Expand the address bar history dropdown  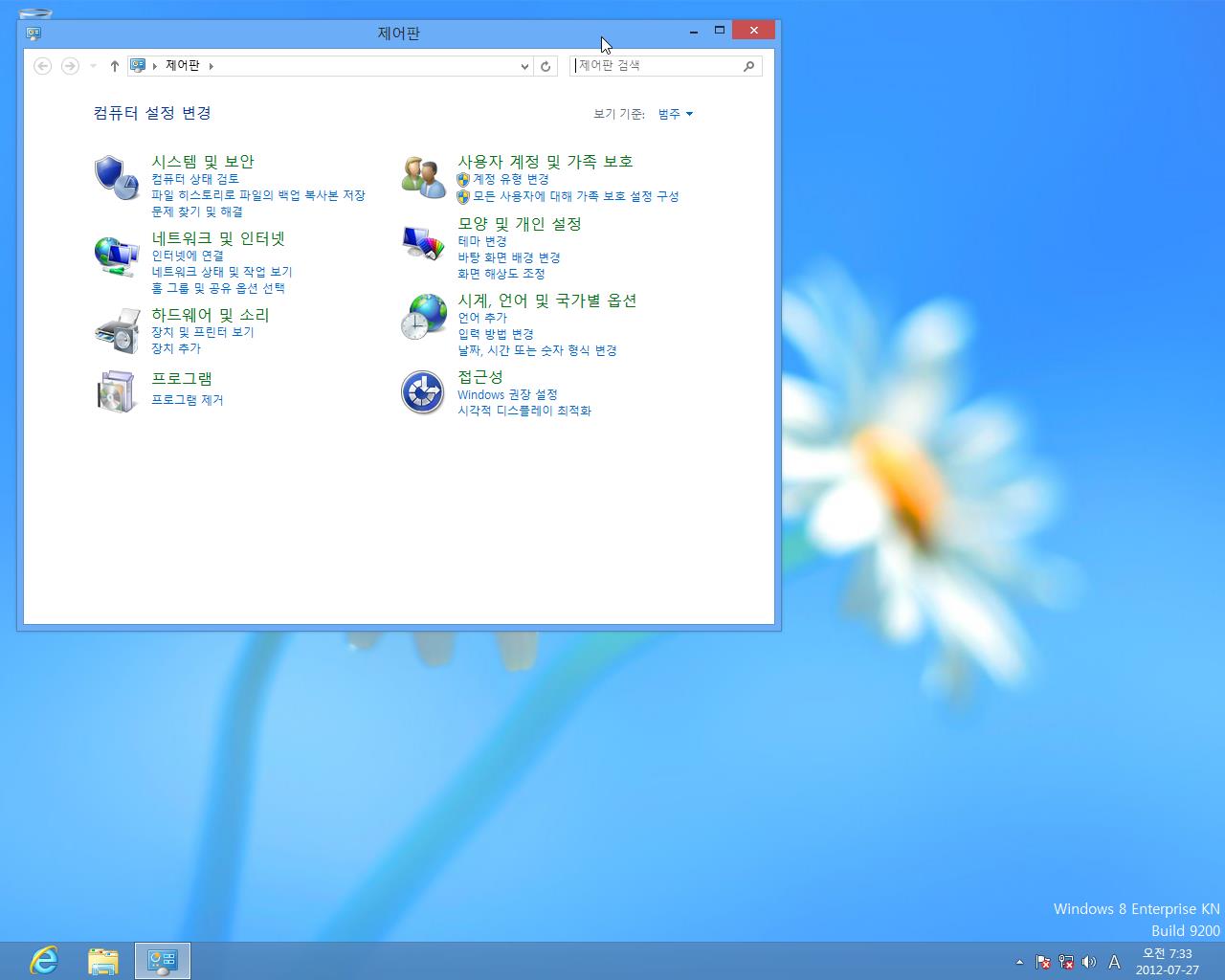[x=524, y=66]
